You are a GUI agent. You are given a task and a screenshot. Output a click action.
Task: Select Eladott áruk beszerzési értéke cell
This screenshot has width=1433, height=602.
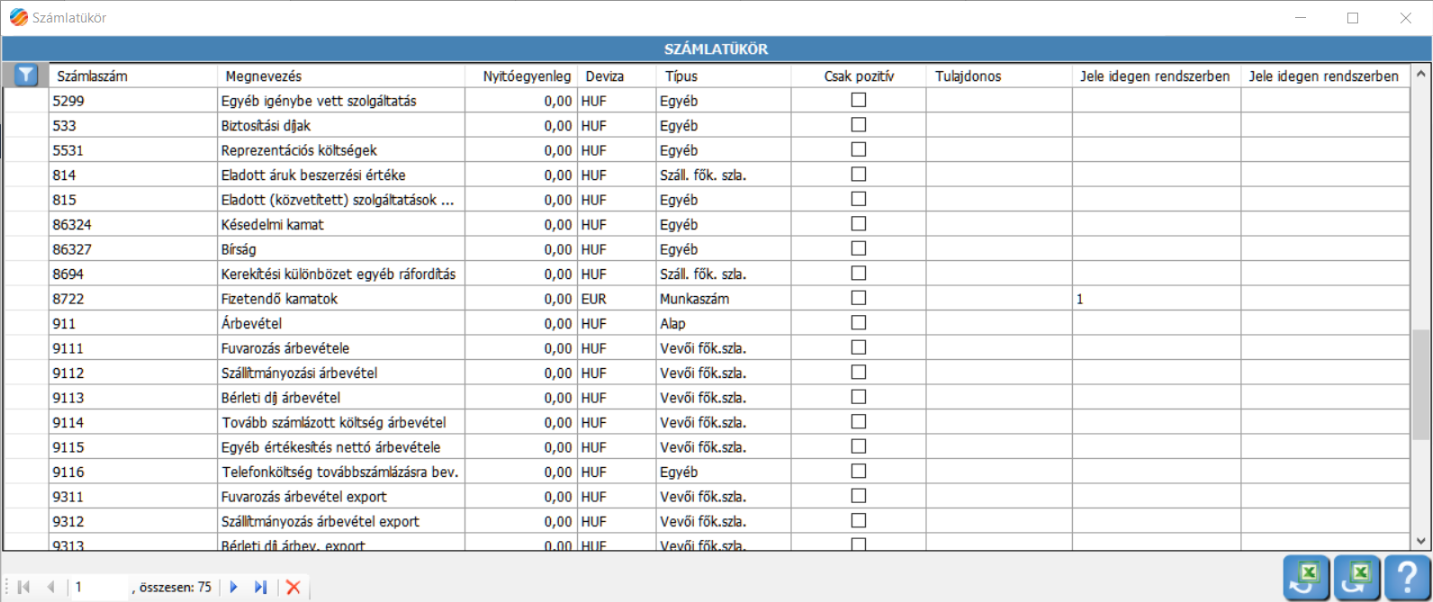click(x=341, y=174)
